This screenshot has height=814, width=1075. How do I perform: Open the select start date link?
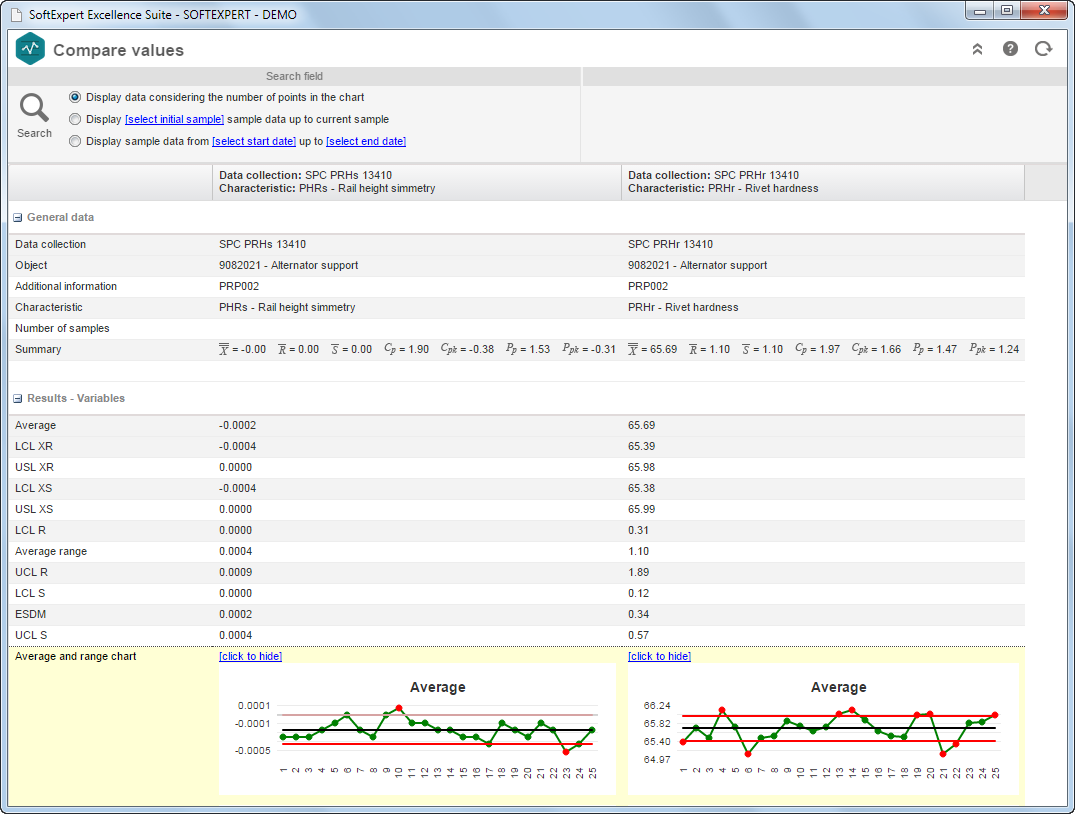[x=254, y=141]
